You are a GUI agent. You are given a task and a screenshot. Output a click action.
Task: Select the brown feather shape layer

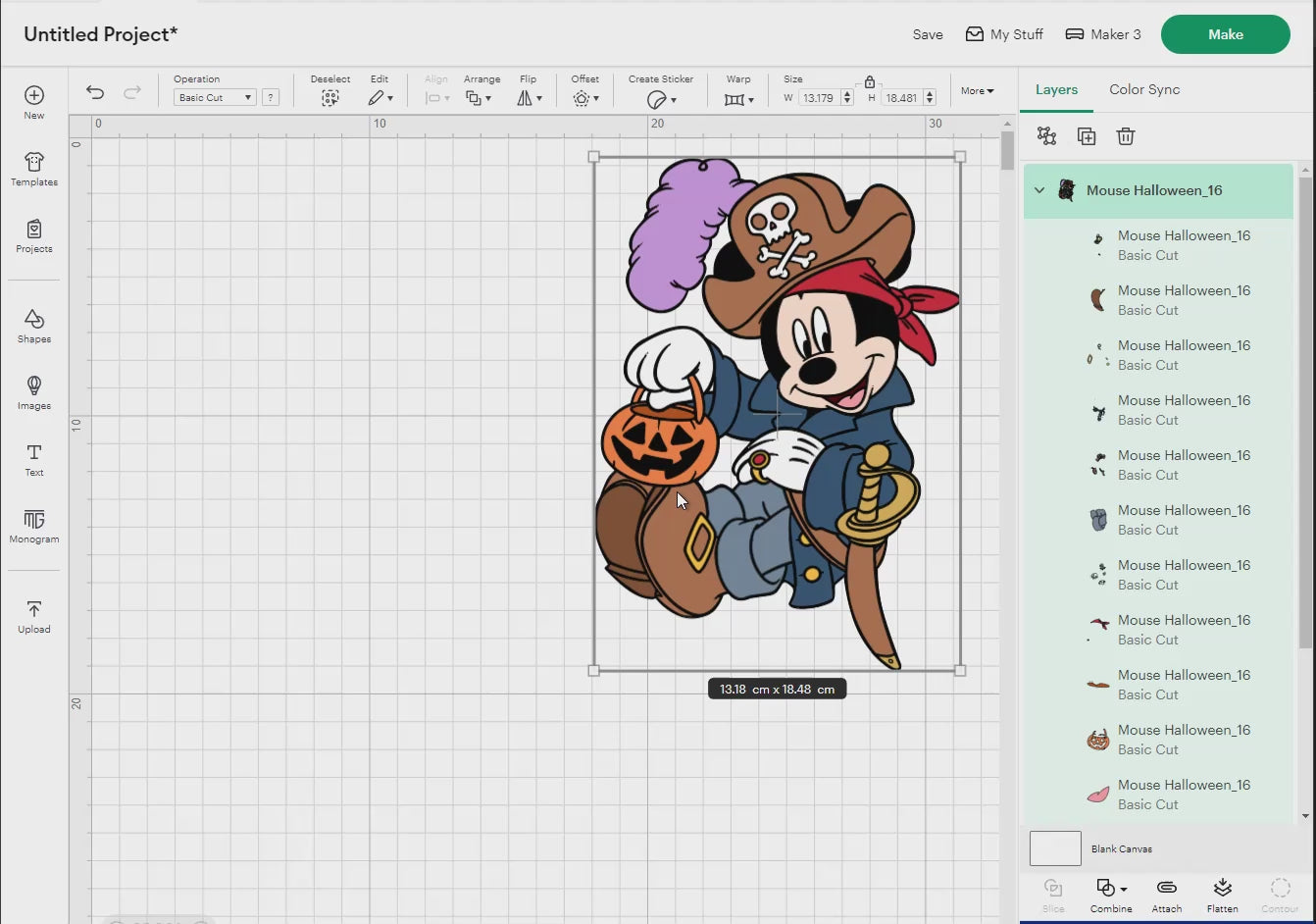coord(1159,300)
